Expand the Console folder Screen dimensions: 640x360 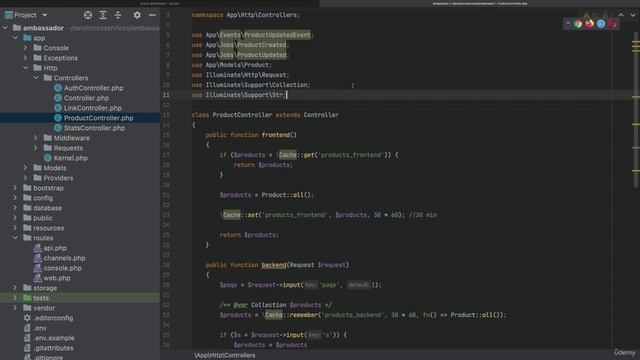coord(26,48)
